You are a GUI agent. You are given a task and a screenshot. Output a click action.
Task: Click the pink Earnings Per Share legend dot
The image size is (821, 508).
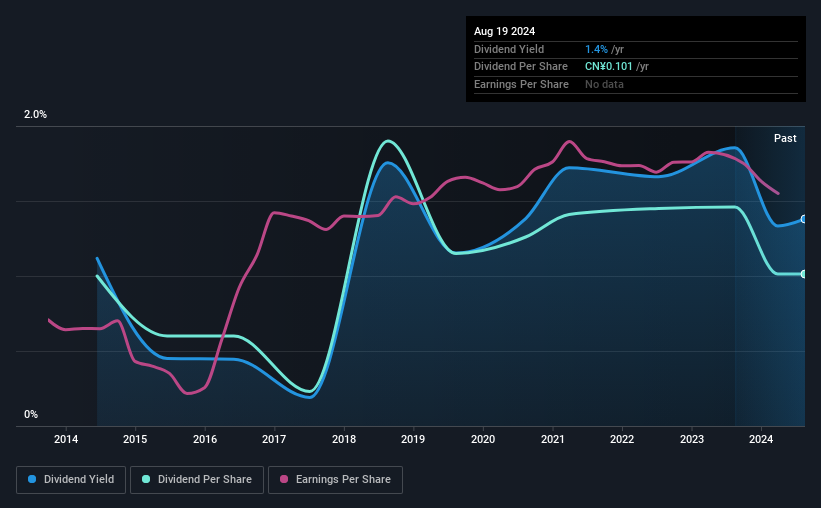coord(284,479)
